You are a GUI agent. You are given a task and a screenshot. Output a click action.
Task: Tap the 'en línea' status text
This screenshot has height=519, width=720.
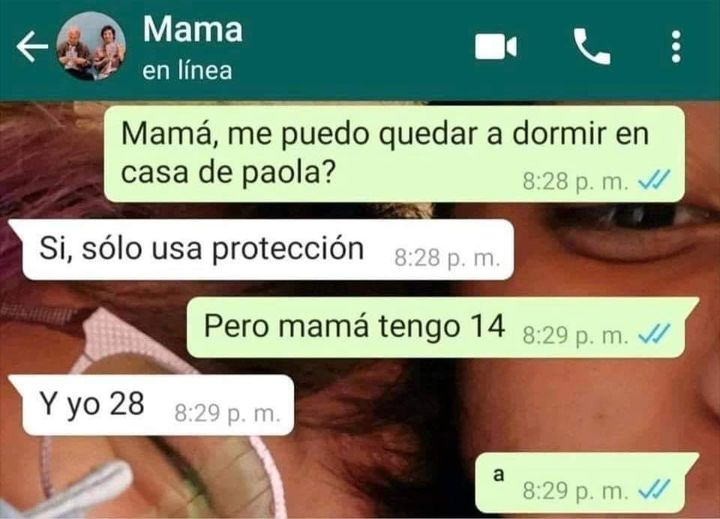tap(187, 71)
